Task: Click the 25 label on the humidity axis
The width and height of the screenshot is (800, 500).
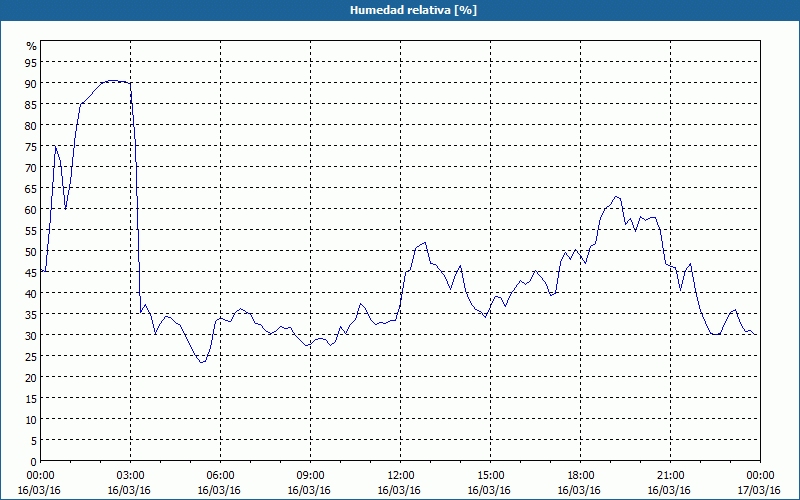Action: point(31,357)
